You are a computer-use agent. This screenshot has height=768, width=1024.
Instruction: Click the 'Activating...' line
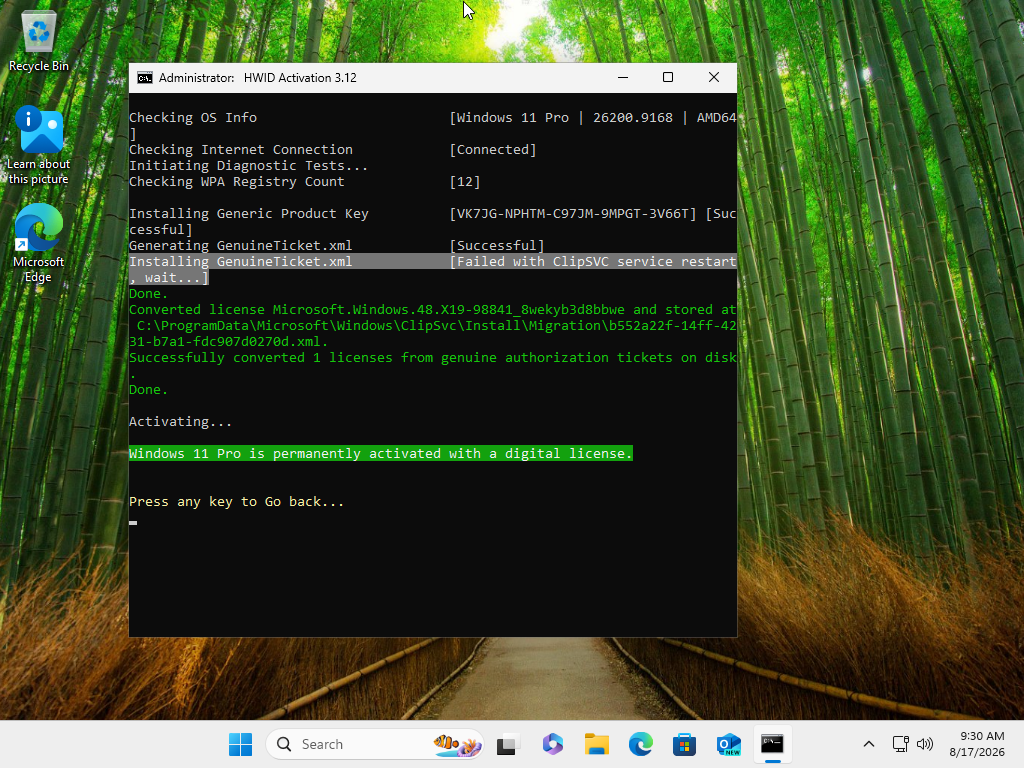pyautogui.click(x=180, y=422)
